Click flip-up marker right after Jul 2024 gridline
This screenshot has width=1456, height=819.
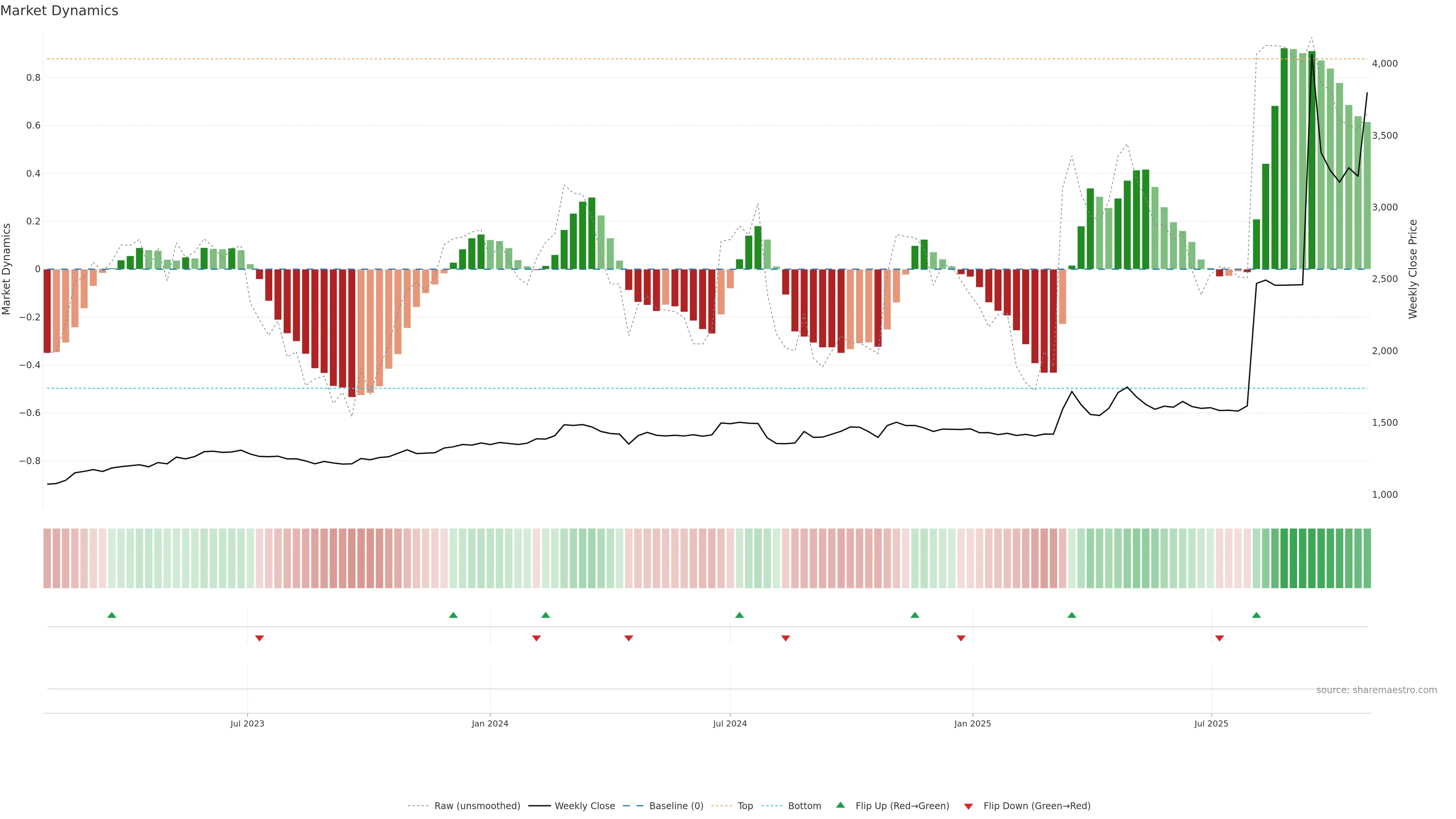coord(739,615)
